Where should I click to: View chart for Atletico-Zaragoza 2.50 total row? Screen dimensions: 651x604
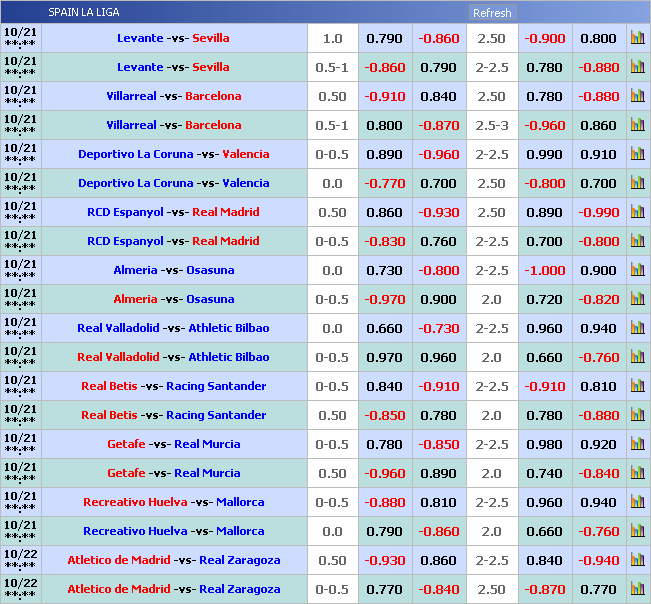pyautogui.click(x=637, y=589)
